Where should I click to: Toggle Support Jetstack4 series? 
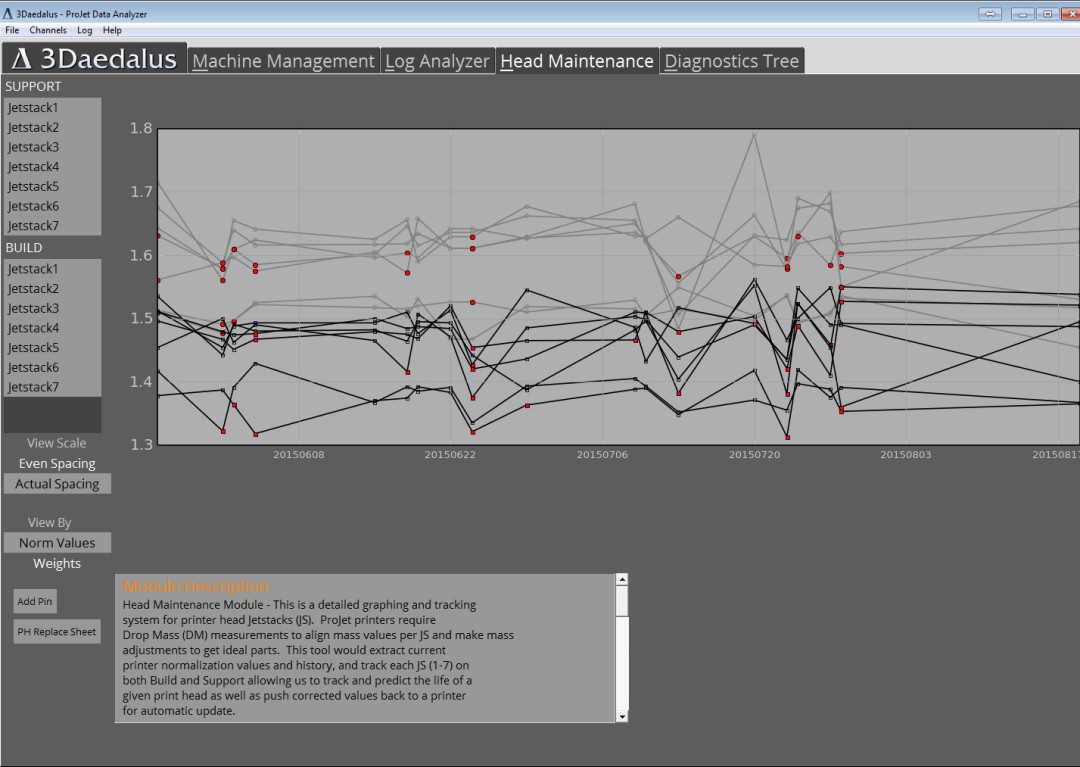(34, 167)
